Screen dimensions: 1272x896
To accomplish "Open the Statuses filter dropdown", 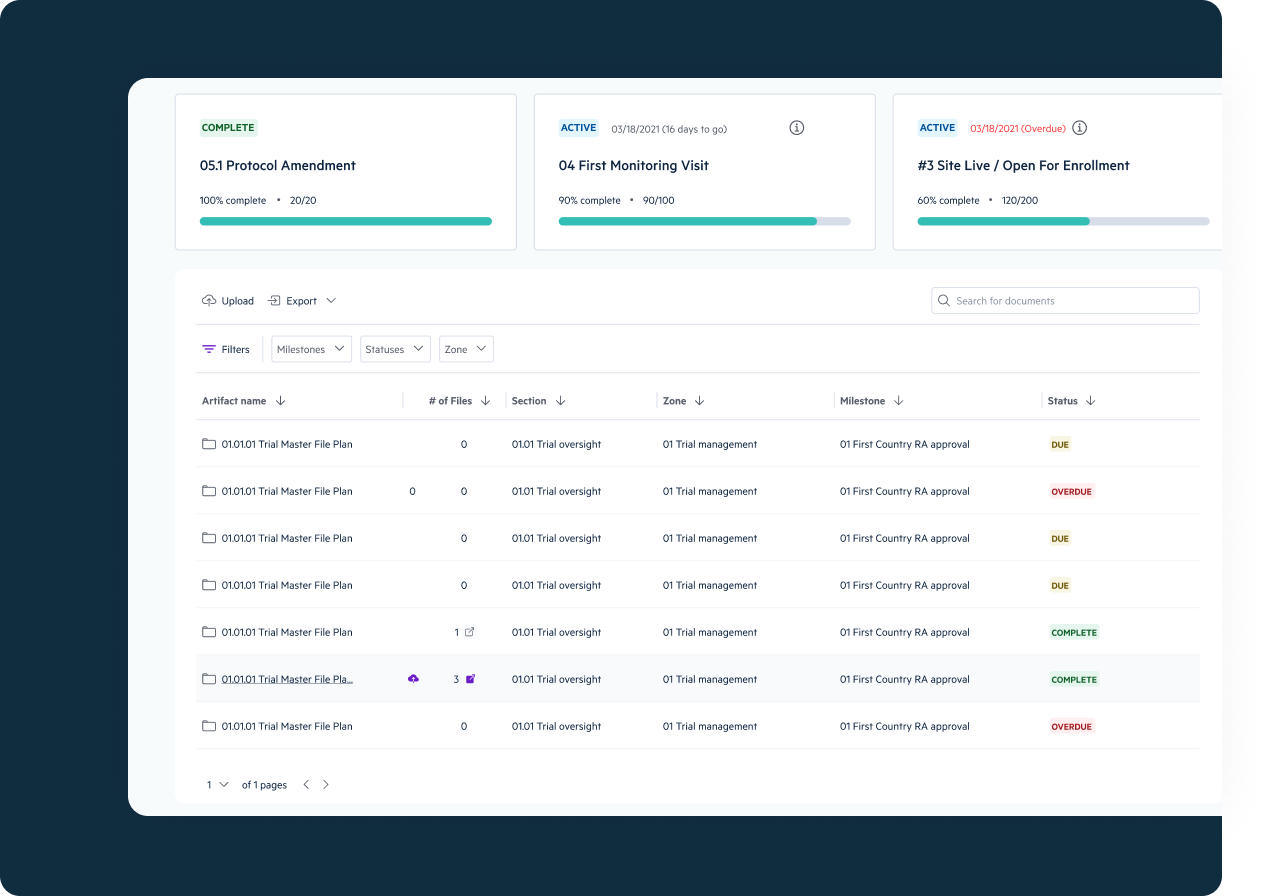I will [395, 349].
